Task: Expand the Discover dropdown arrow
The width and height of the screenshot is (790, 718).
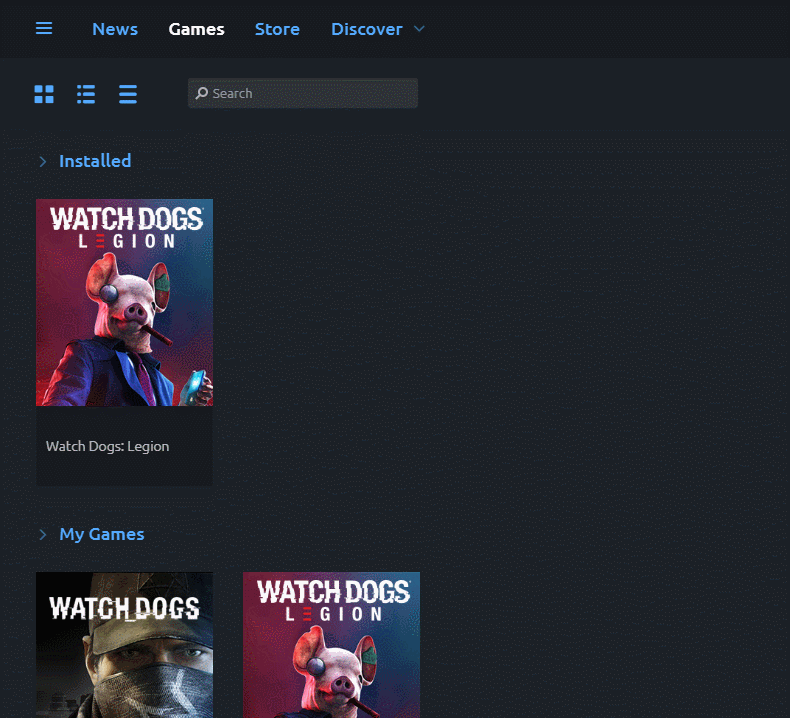Action: pos(419,29)
